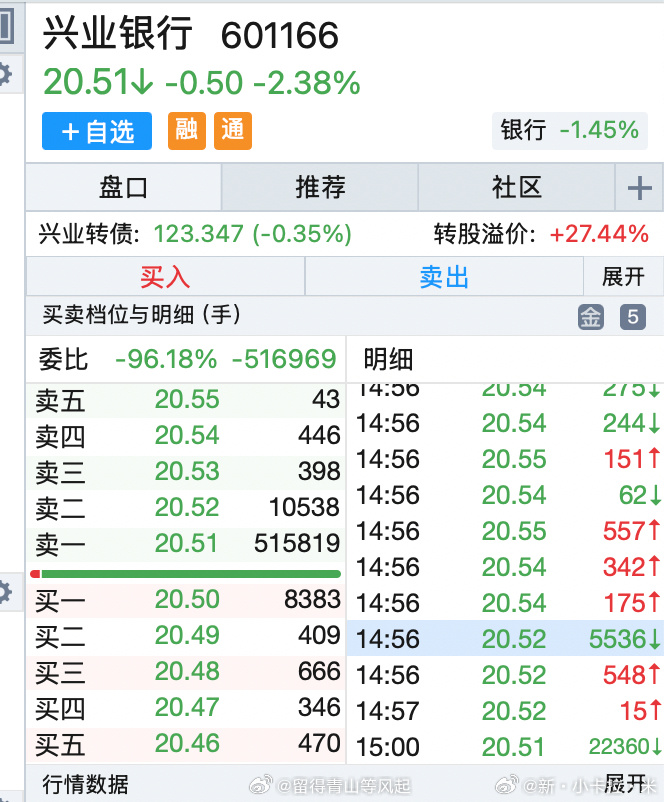
Task: Click the 买卖档位与明细 (手) header
Action: click(x=142, y=315)
